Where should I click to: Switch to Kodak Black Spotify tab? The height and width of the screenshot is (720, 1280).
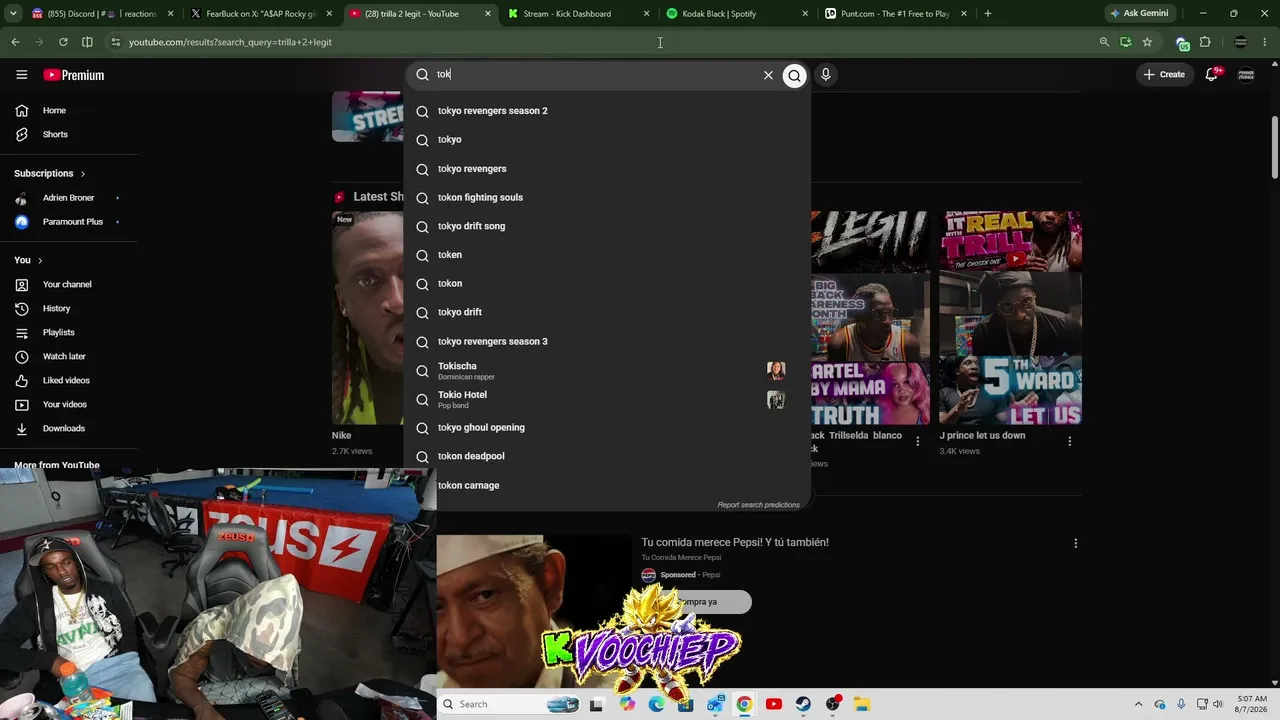737,14
